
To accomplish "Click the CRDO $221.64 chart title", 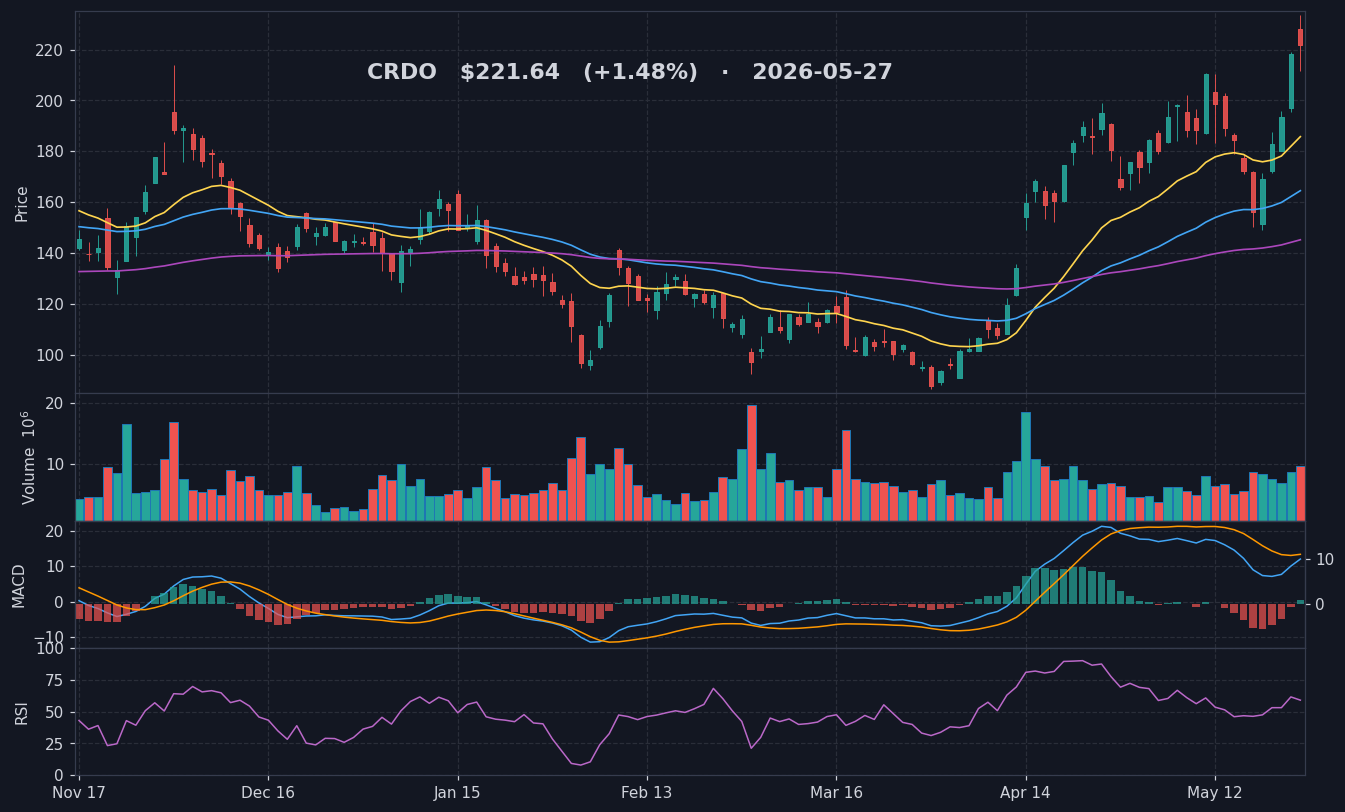I will tap(629, 73).
